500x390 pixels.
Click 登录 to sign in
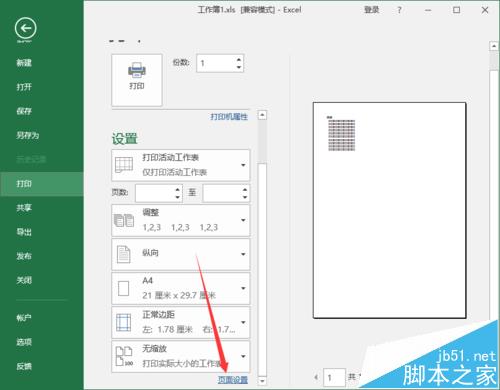tap(371, 10)
